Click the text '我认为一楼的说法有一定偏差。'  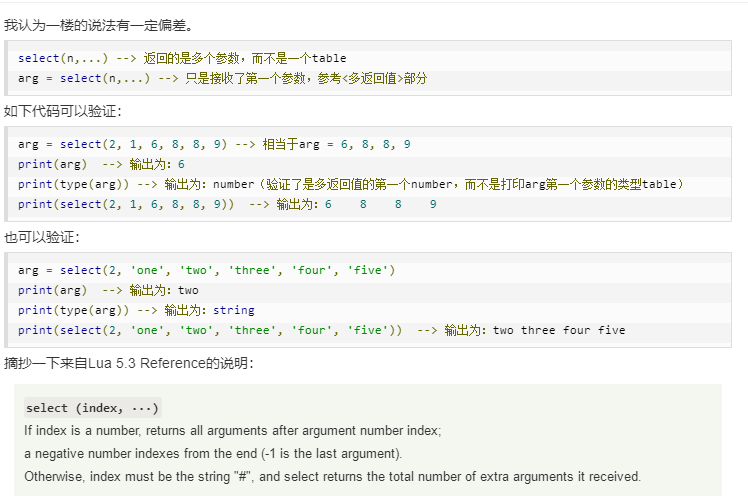[99, 25]
